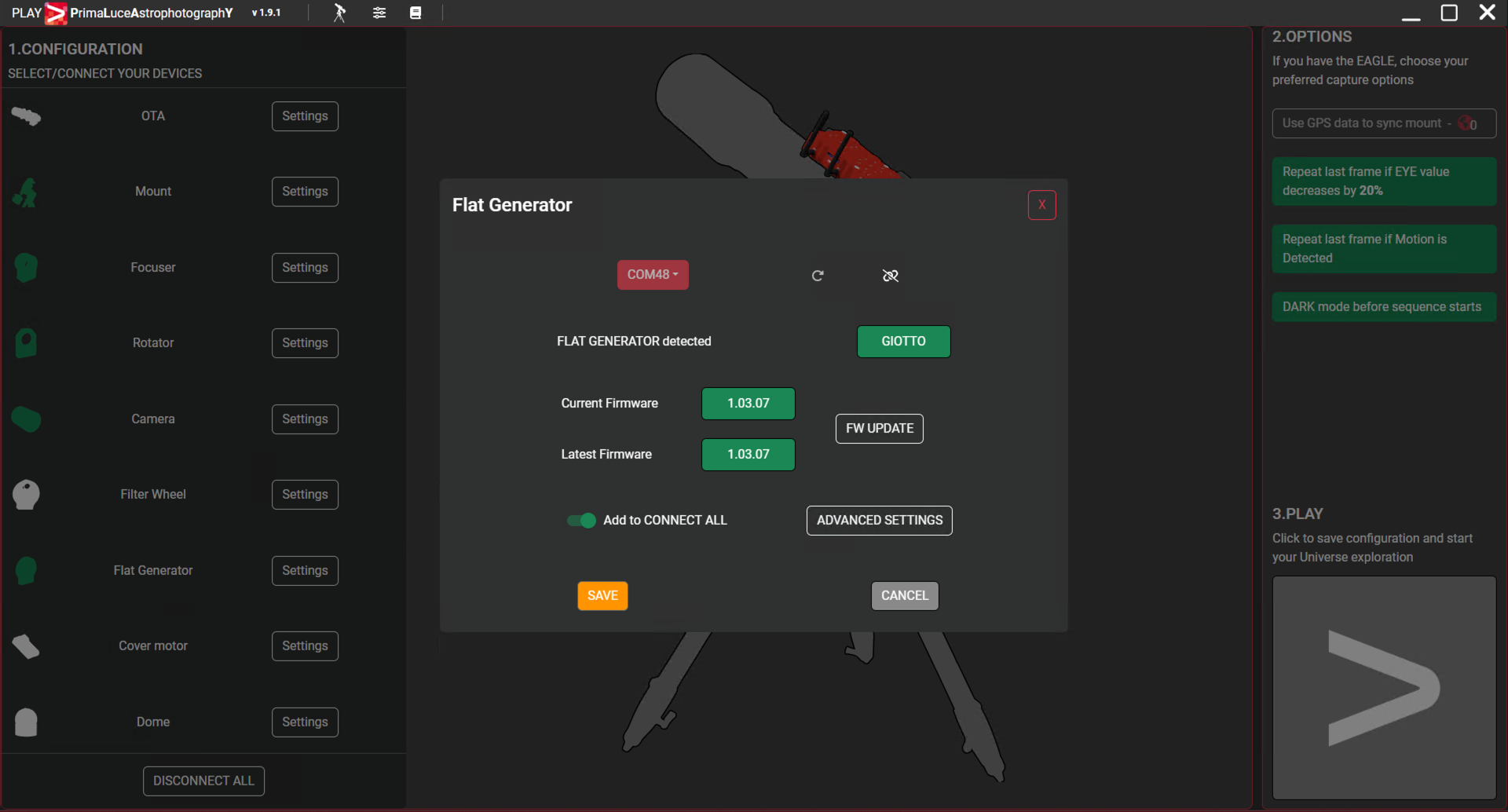Click the 'Flat Generator' device label
Viewport: 1508px width, 812px height.
(153, 571)
